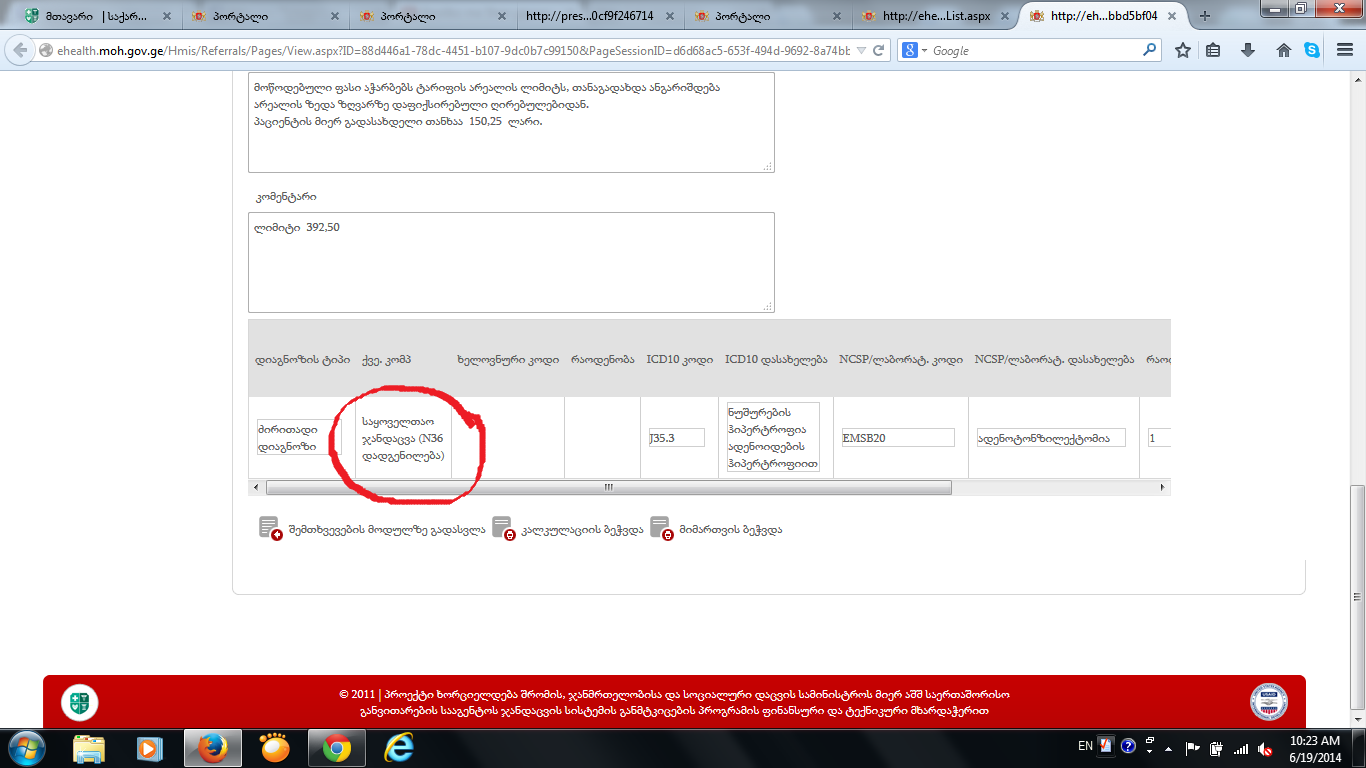Click the Skype icon in Firefox toolbar
This screenshot has height=768, width=1366.
tap(1312, 50)
